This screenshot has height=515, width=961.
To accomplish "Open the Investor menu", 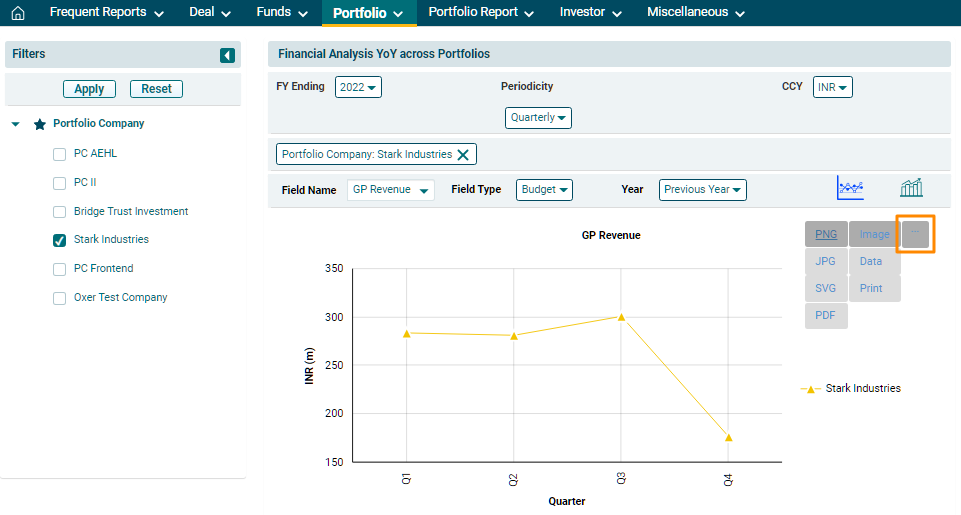I will point(590,13).
